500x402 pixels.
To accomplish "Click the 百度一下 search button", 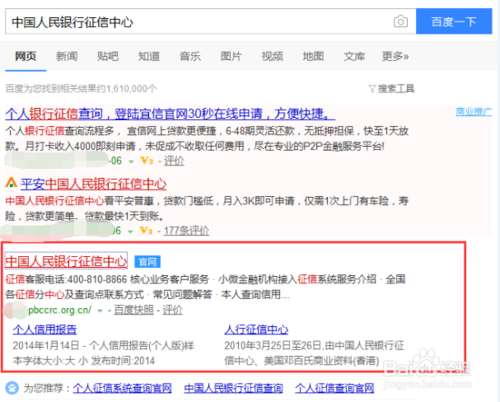I will 454,22.
